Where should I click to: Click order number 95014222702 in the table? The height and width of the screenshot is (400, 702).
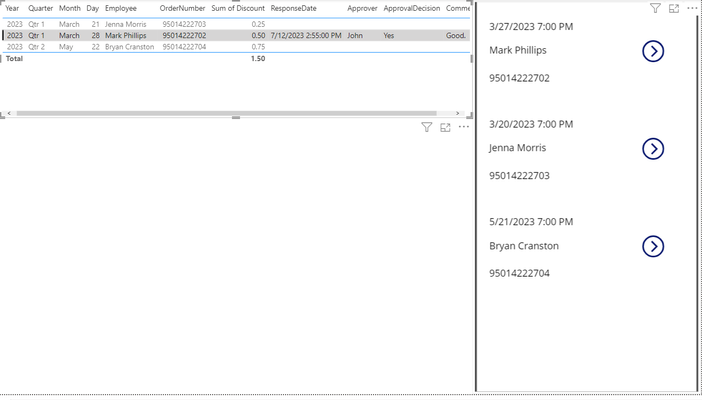[x=184, y=35]
